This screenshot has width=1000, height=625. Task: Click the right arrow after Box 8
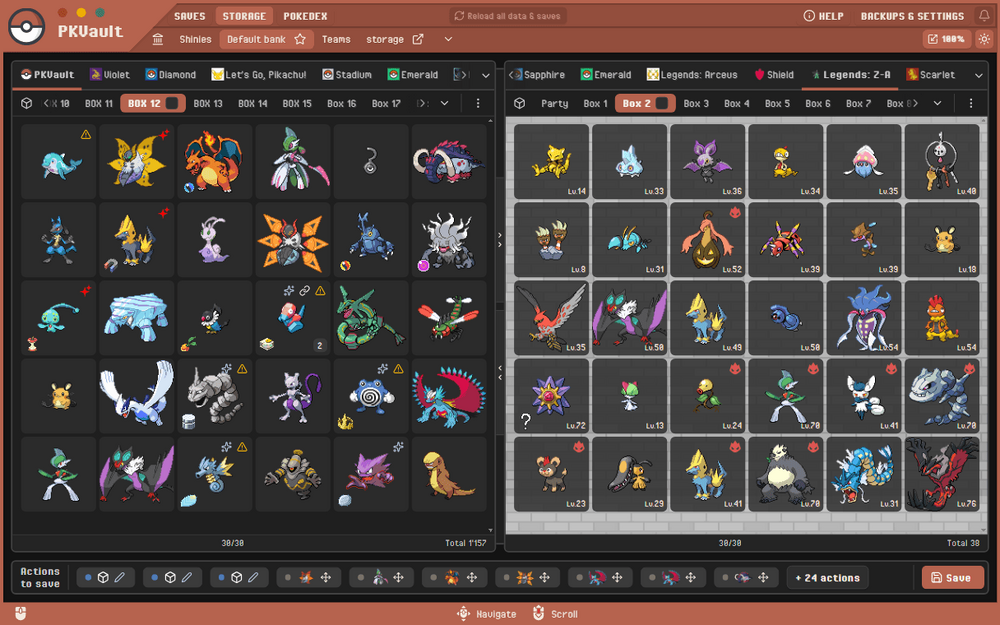(x=915, y=103)
